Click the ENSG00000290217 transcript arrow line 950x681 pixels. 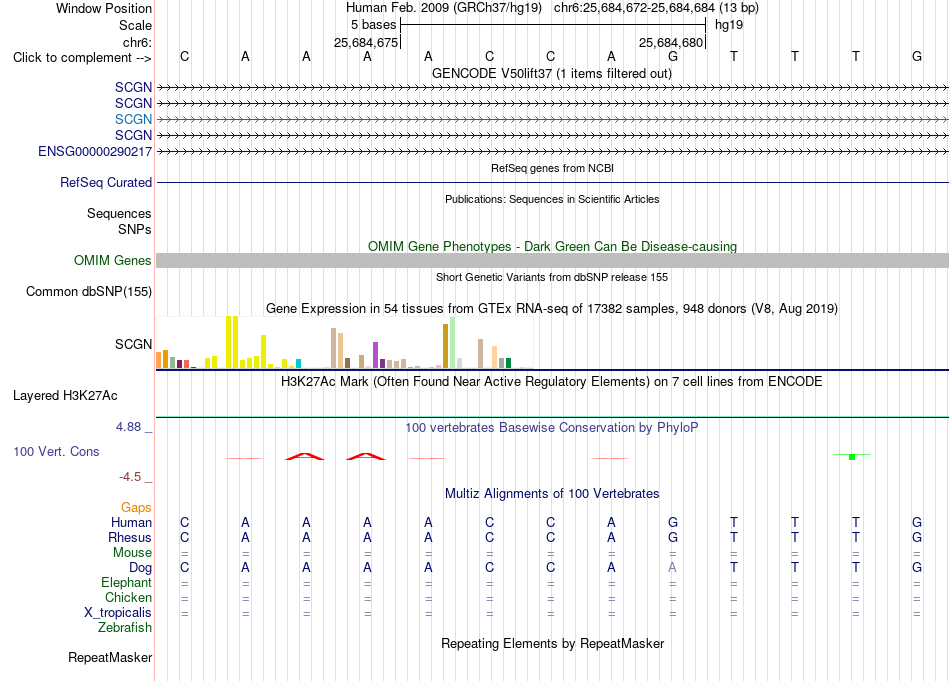tap(552, 151)
